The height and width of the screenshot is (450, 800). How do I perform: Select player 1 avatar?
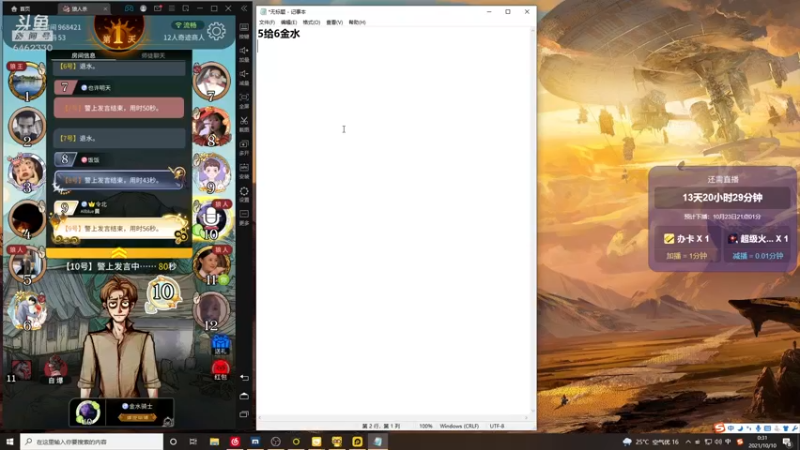coord(27,82)
